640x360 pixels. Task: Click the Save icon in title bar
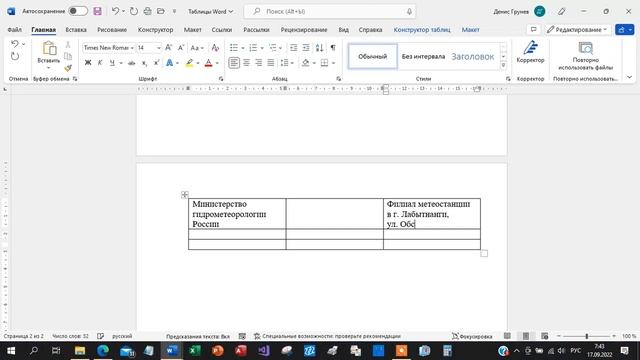97,11
